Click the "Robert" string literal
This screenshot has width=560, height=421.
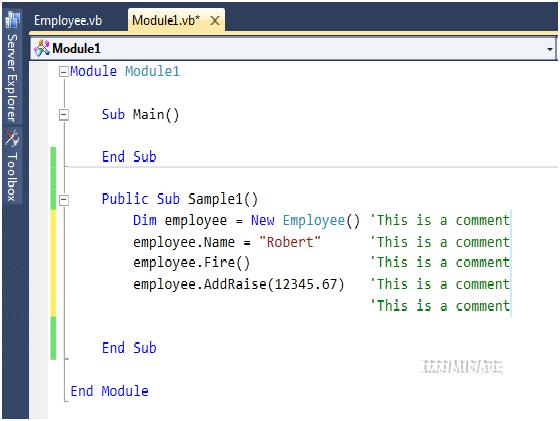tap(290, 242)
